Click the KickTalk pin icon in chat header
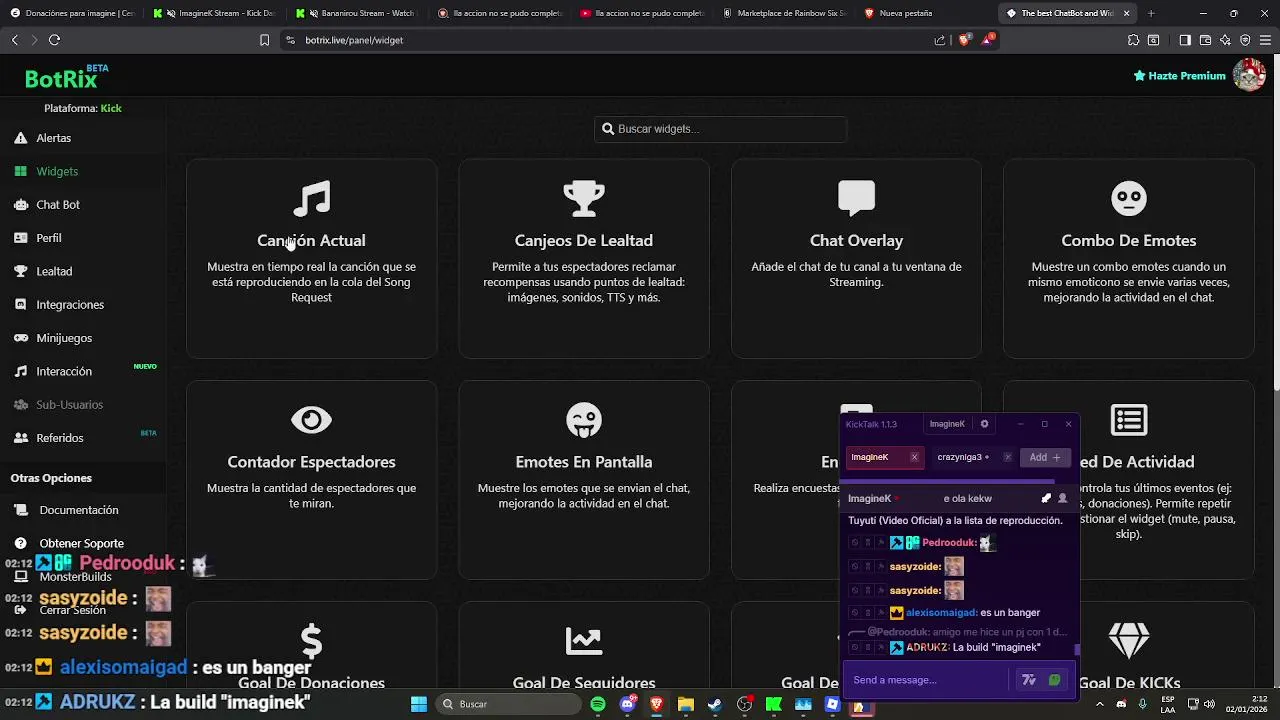This screenshot has width=1280, height=720. point(1046,498)
